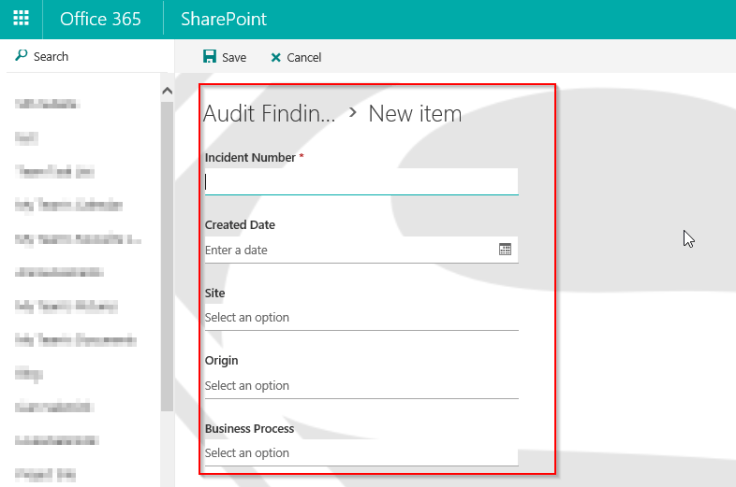Go to Audit Findin... breadcrumb

[x=269, y=114]
